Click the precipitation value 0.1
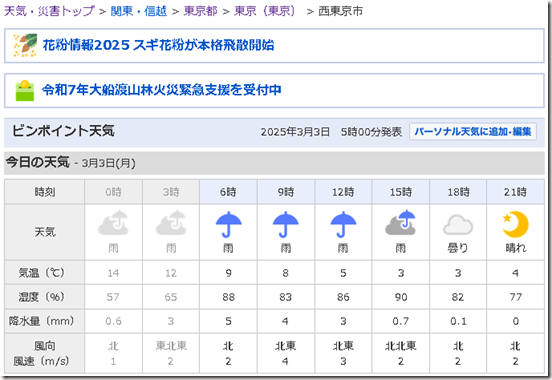Viewport: 552px width, 380px height. (458, 321)
